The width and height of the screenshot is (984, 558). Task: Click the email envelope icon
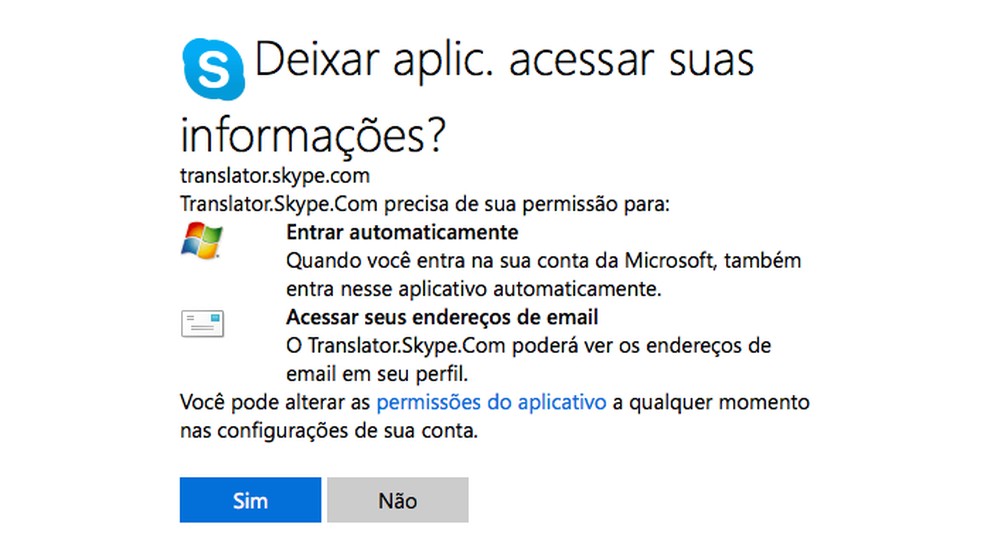click(x=202, y=324)
